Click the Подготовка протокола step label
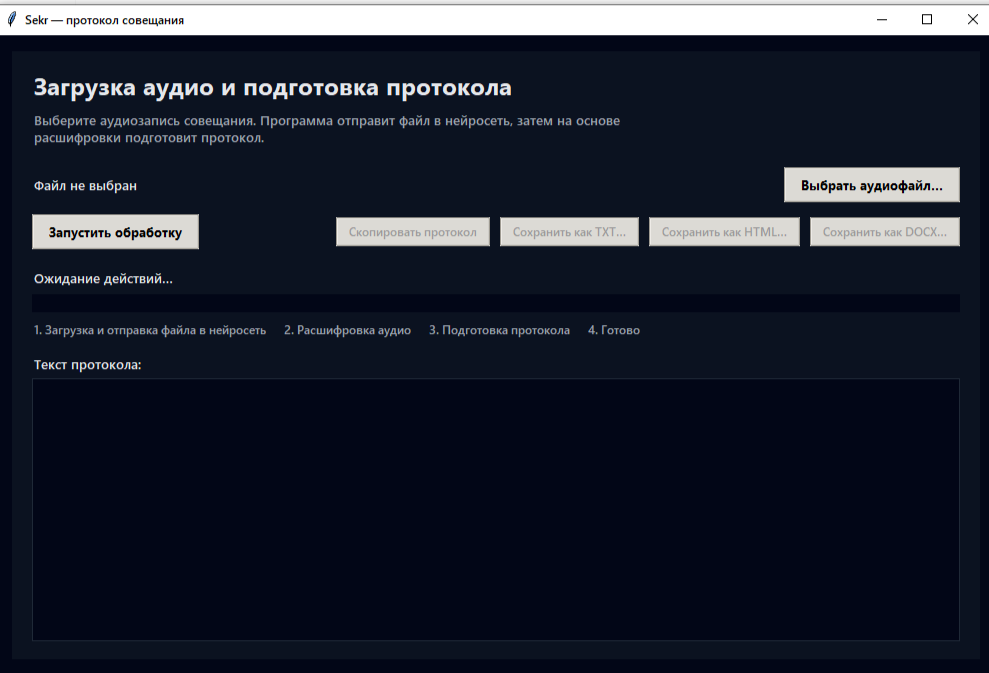Screen dimensions: 989x673 [498, 329]
